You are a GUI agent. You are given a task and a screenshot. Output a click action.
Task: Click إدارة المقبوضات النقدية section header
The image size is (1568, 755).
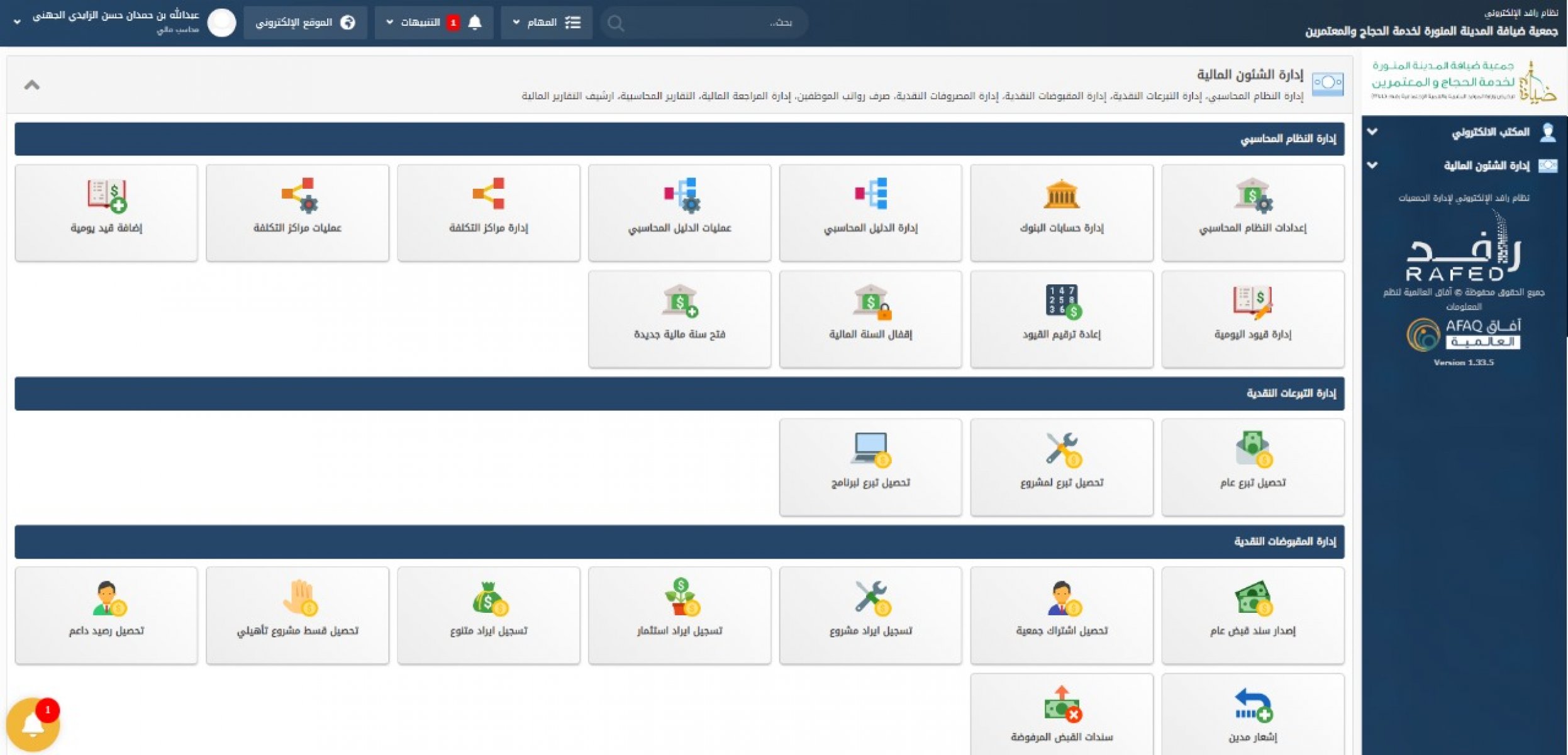[679, 542]
